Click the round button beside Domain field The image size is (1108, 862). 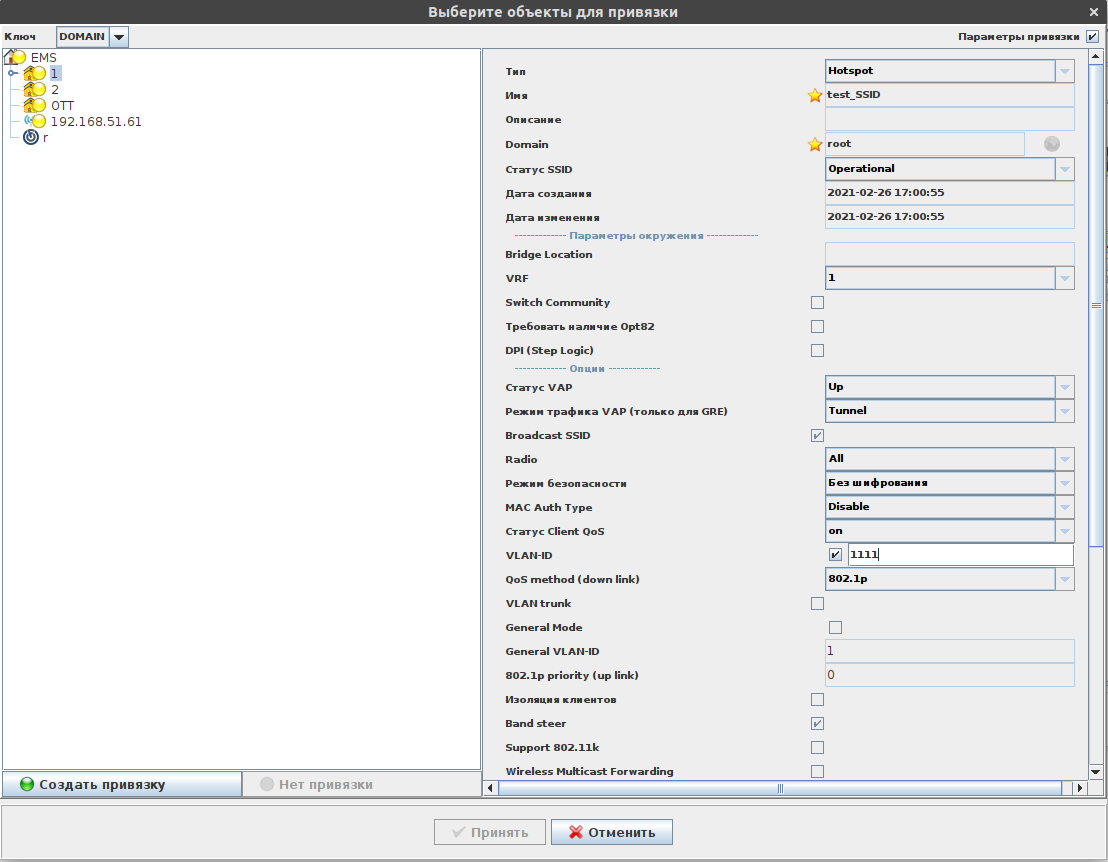point(1051,144)
